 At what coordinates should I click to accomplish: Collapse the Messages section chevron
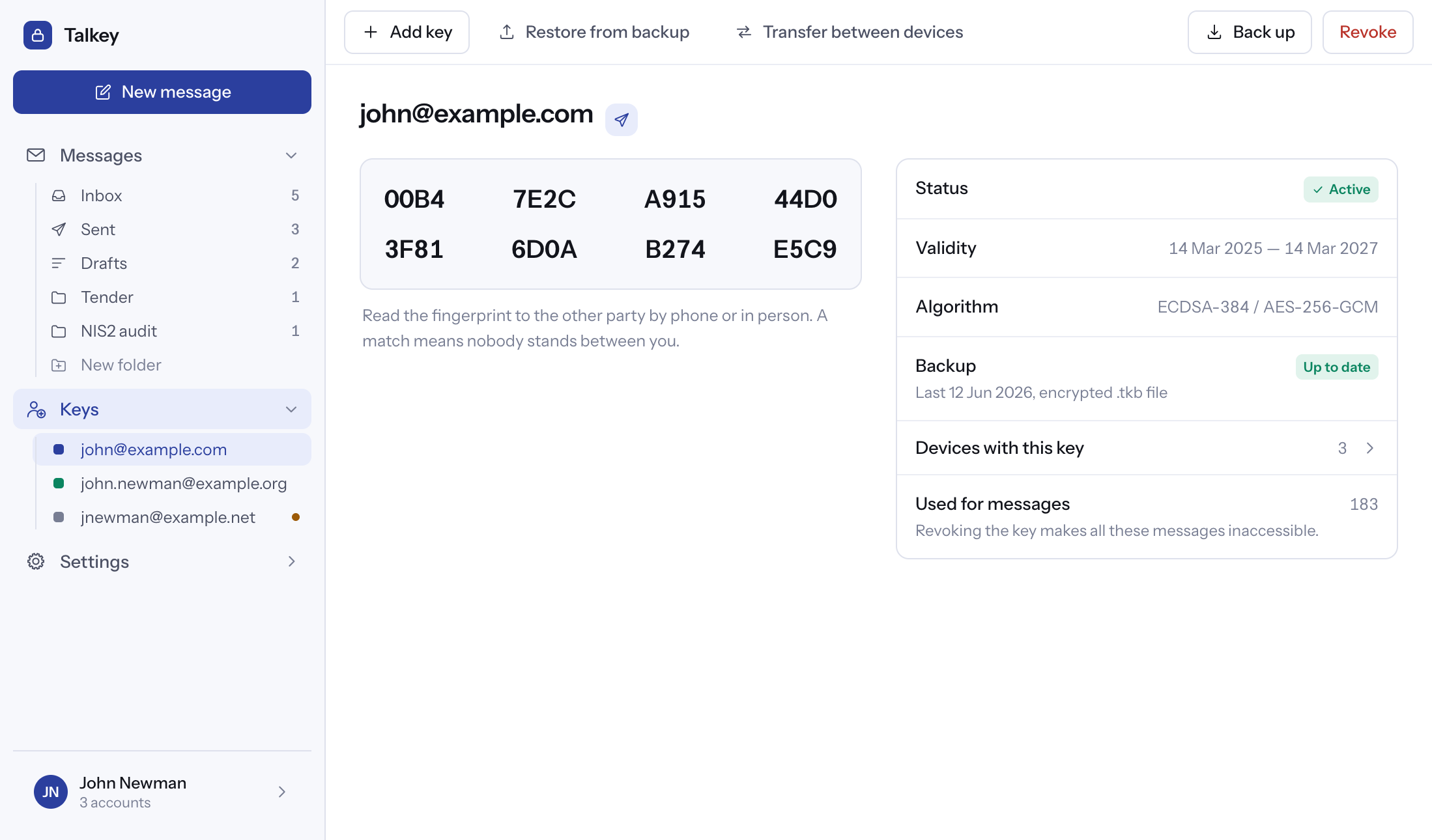click(291, 156)
